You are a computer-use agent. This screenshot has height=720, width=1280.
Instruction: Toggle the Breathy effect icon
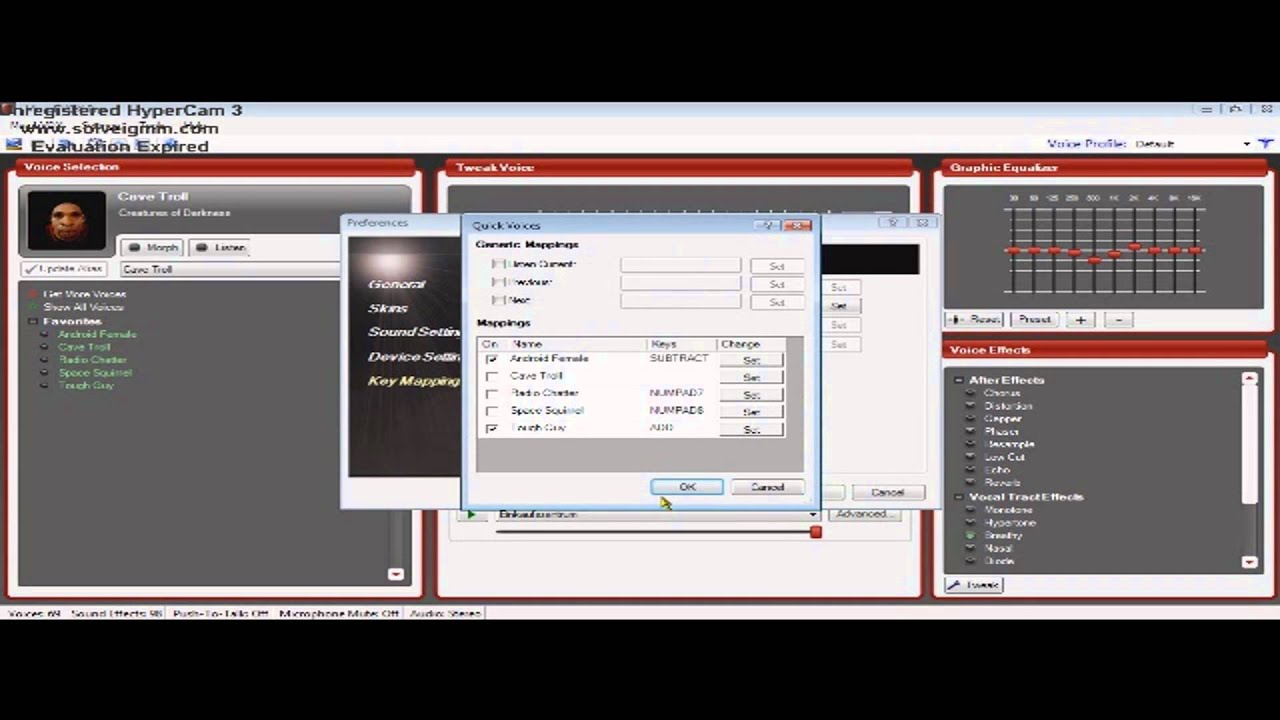coord(970,536)
